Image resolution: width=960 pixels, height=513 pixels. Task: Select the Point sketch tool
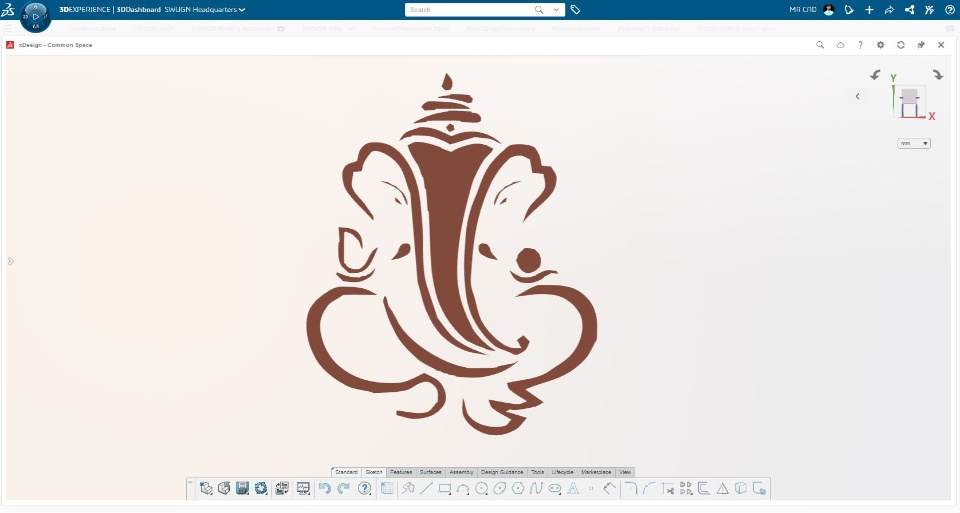[x=591, y=488]
